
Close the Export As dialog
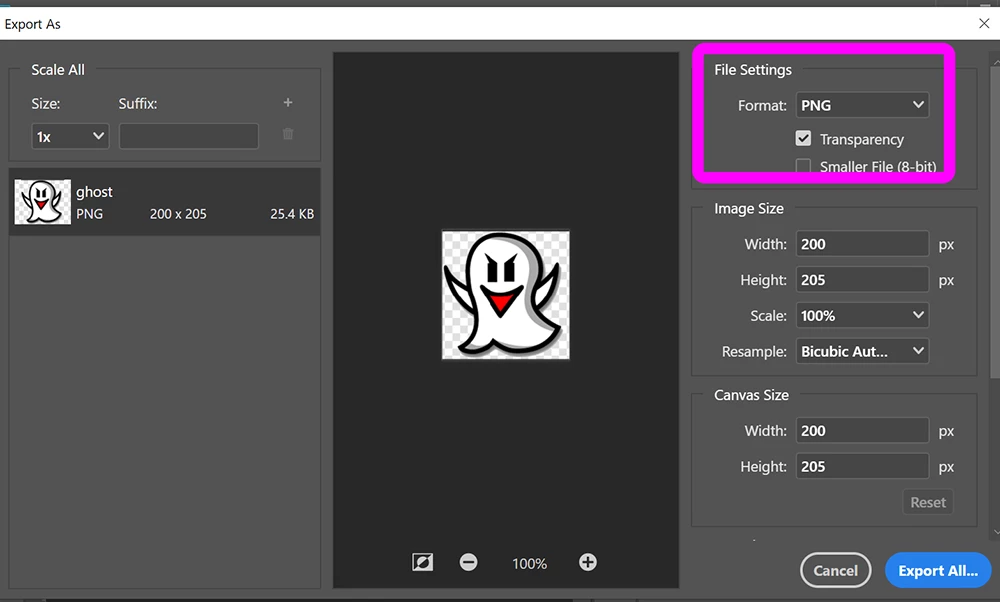(x=984, y=24)
